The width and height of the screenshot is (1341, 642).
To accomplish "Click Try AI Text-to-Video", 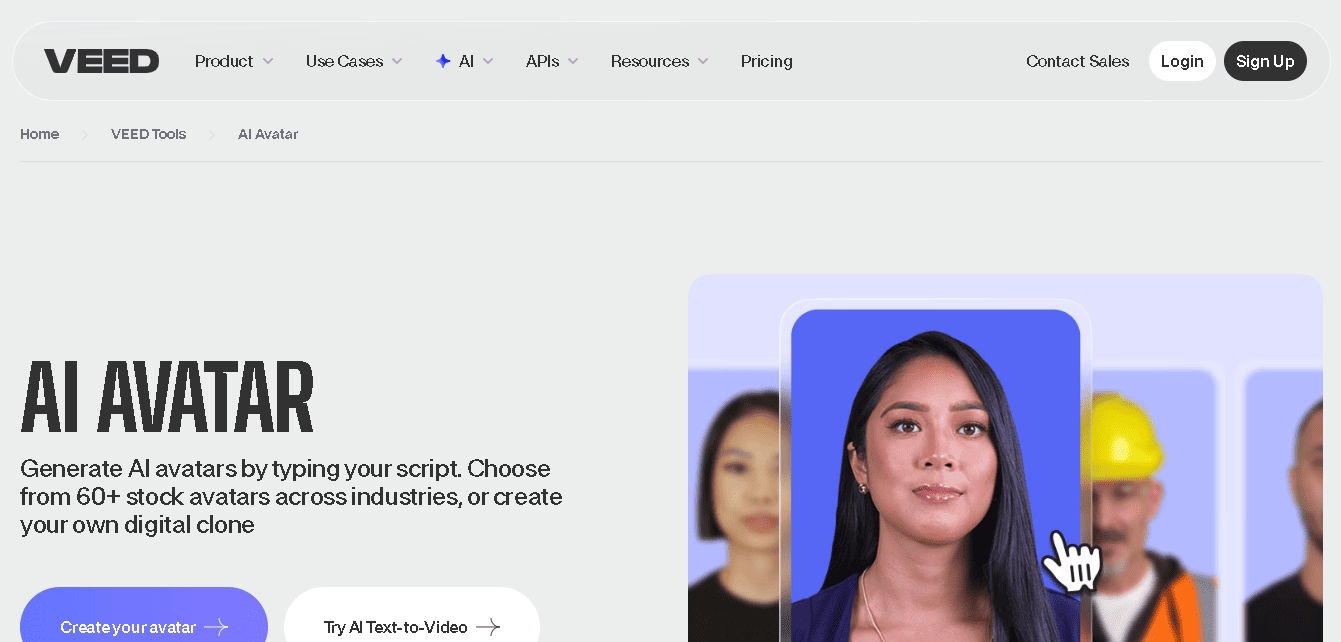I will 396,627.
